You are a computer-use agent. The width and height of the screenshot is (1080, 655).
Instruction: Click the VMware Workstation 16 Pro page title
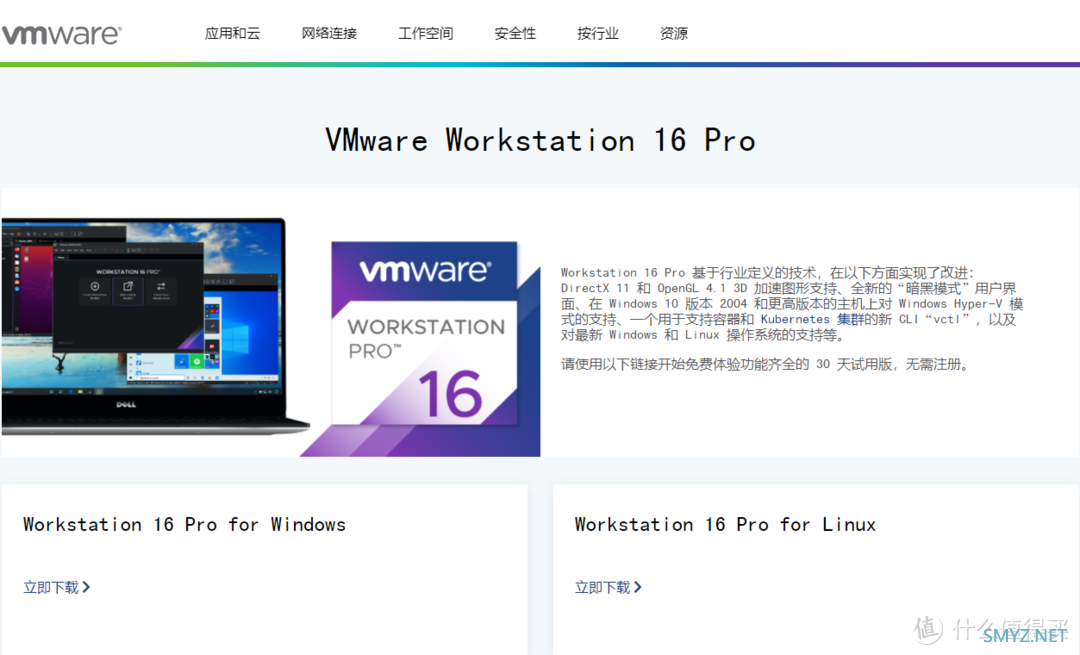(x=541, y=141)
